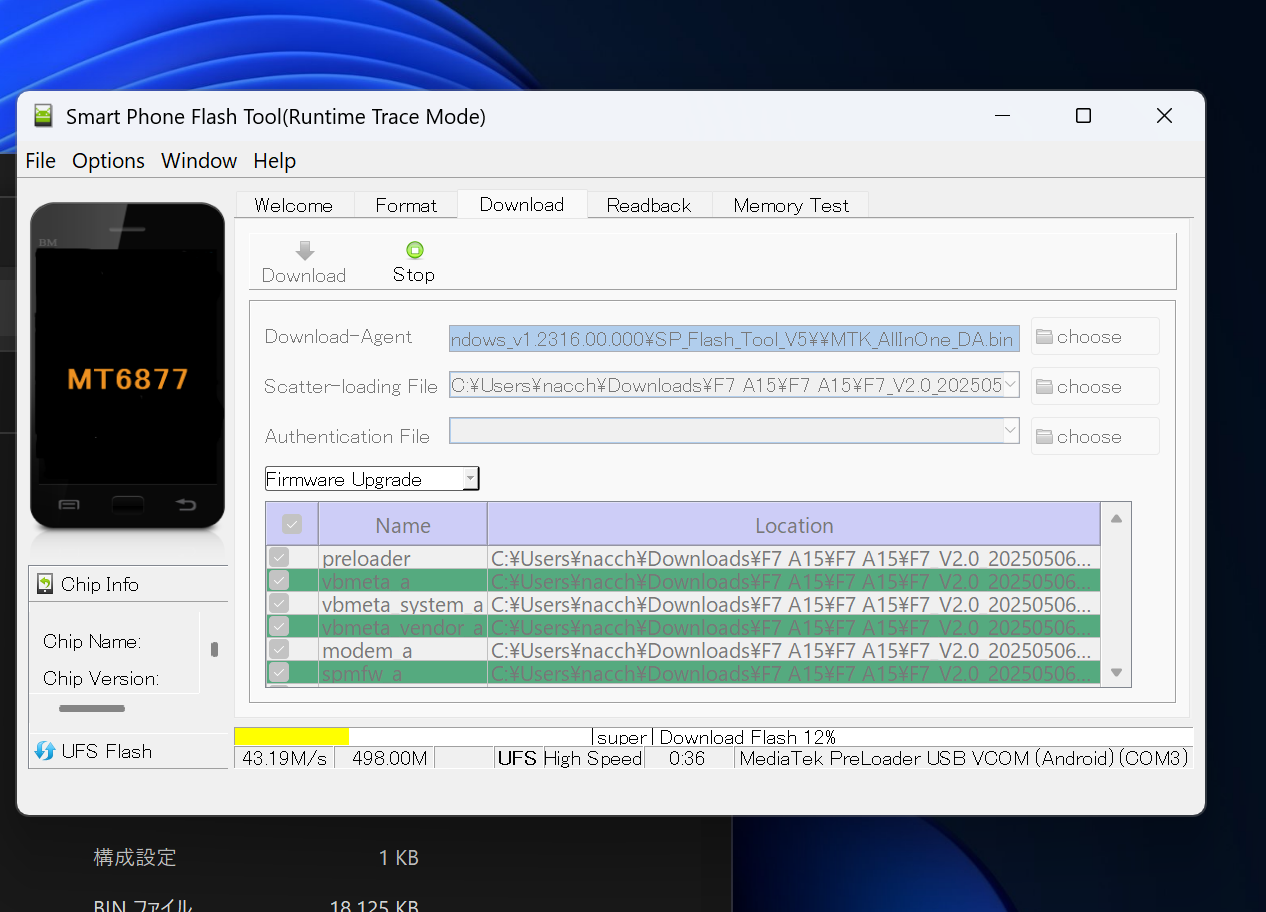1266x912 pixels.
Task: Toggle the spmfw_a row checkbox
Action: pos(279,673)
